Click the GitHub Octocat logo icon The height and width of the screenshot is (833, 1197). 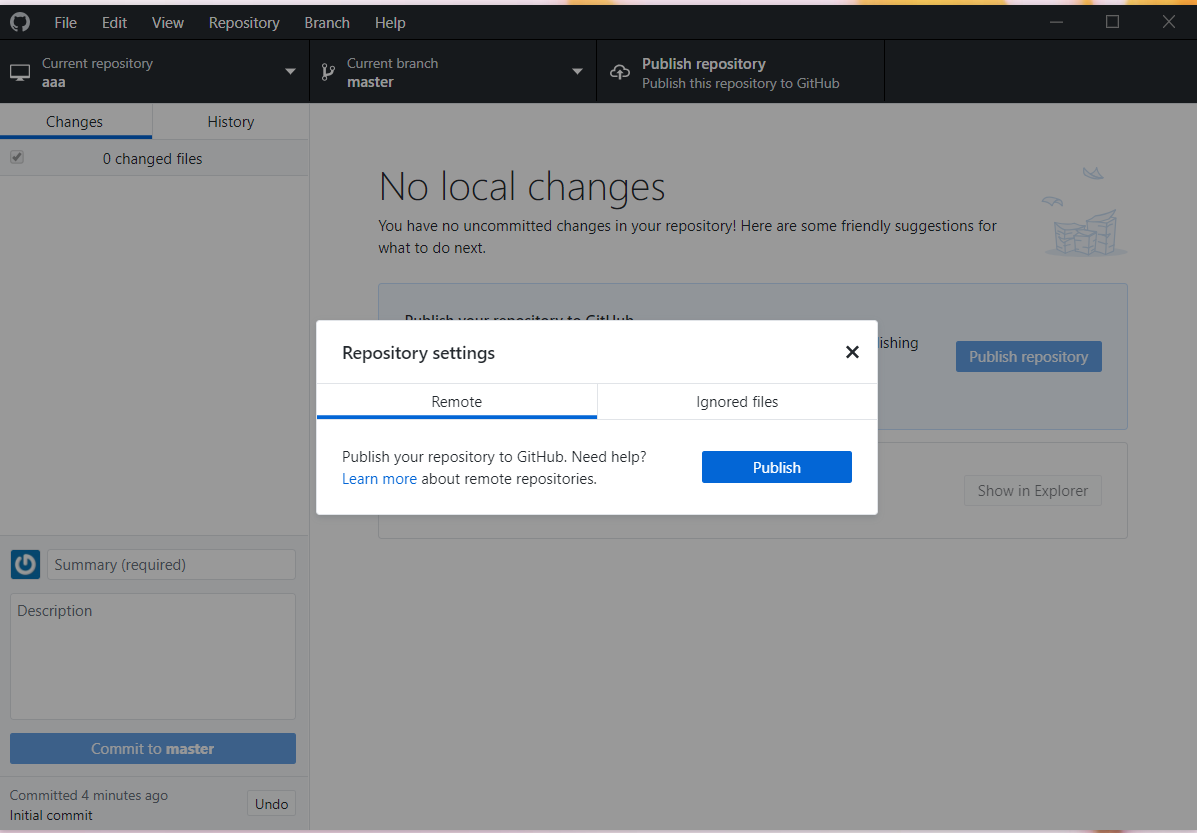click(20, 22)
